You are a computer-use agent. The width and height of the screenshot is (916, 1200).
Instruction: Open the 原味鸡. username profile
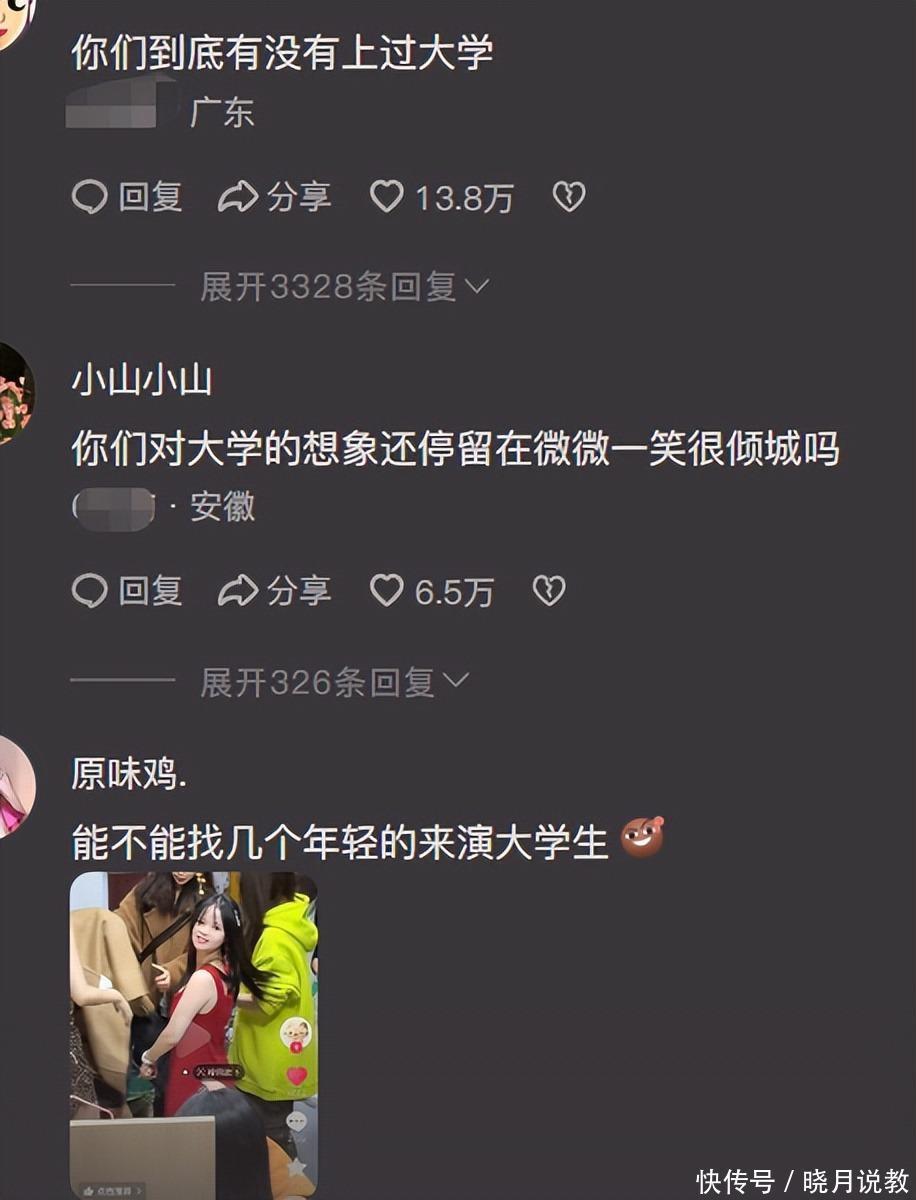[x=129, y=774]
